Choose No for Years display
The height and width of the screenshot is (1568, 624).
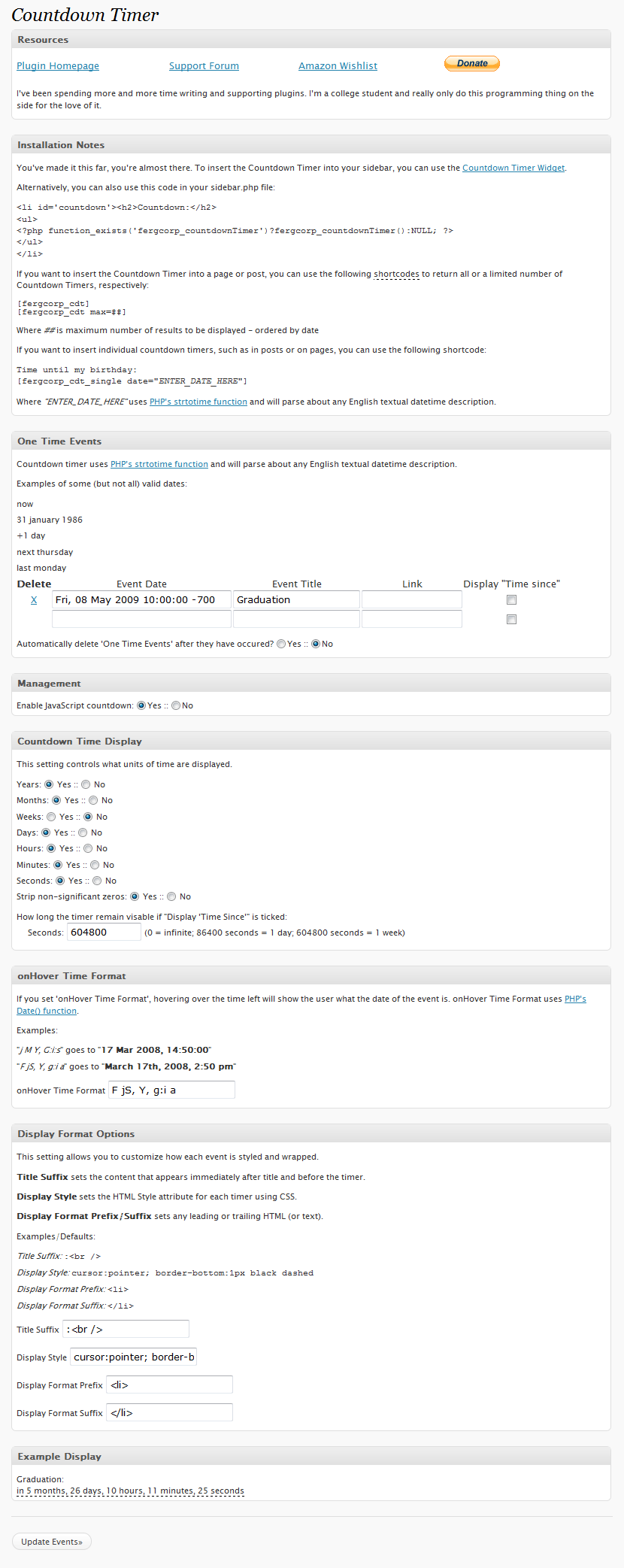(86, 784)
